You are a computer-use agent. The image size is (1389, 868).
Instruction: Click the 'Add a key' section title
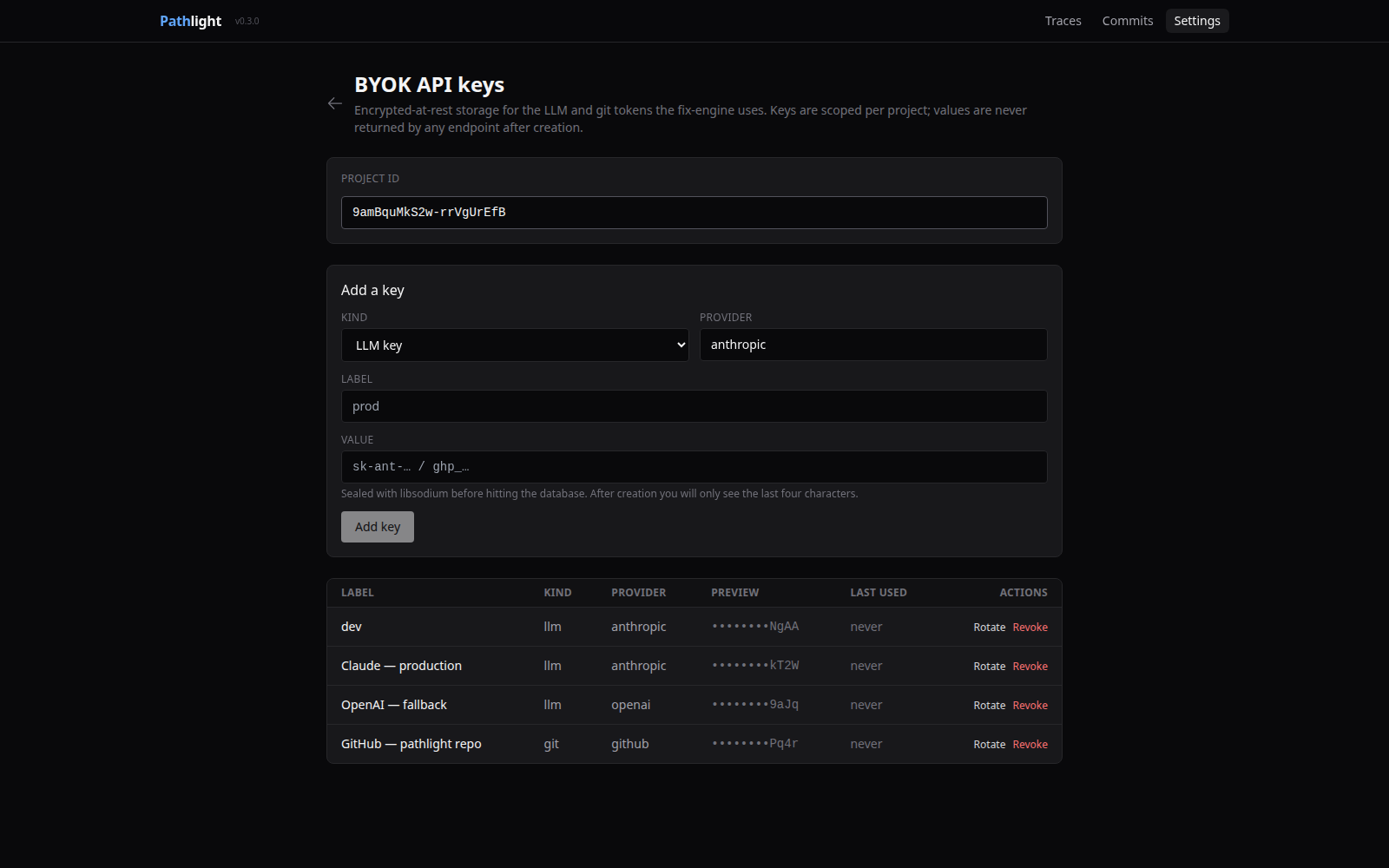tap(372, 290)
